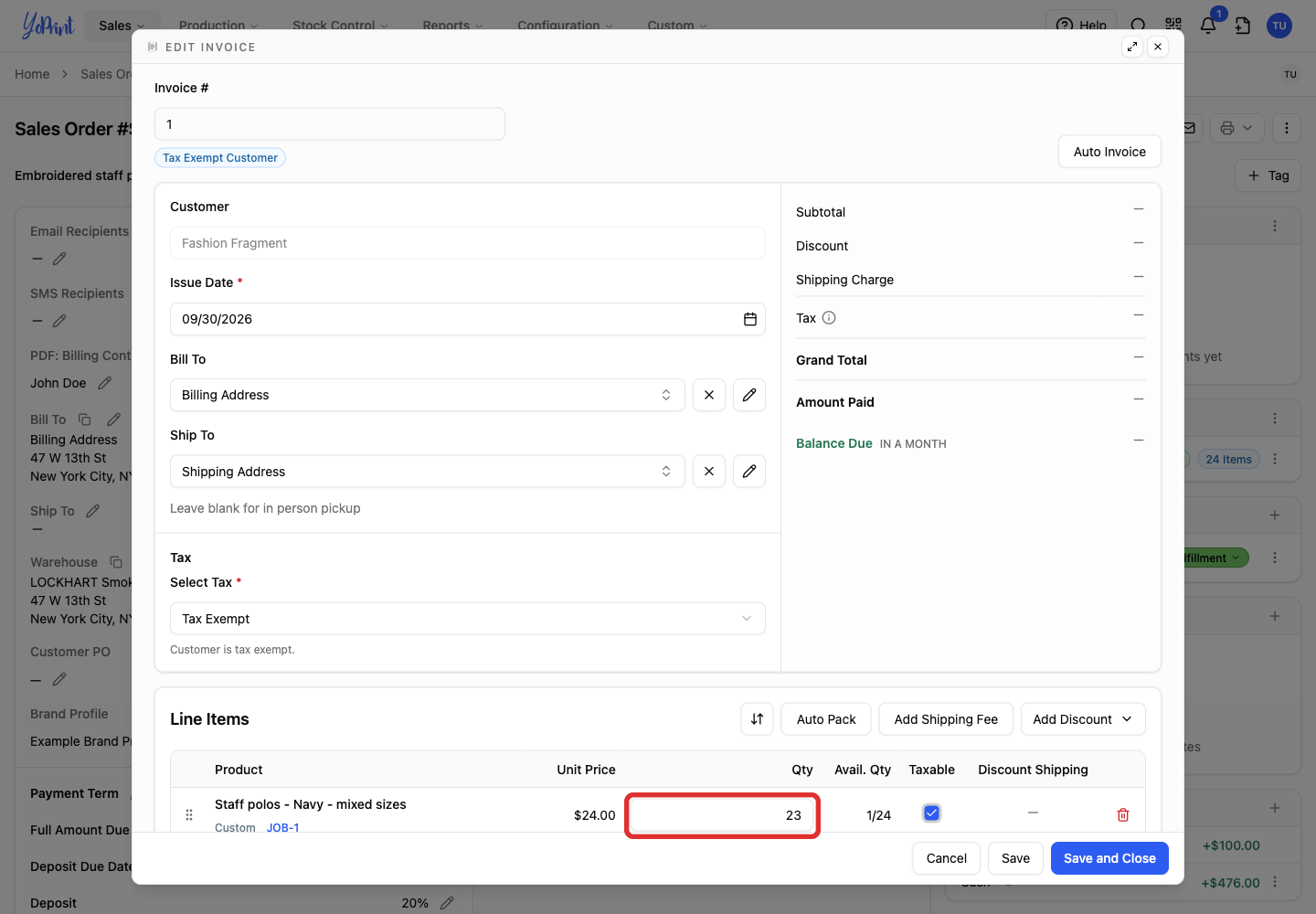Toggle Taxable checkbox for Staff polos
Screen dimensions: 1316x914
tap(931, 813)
